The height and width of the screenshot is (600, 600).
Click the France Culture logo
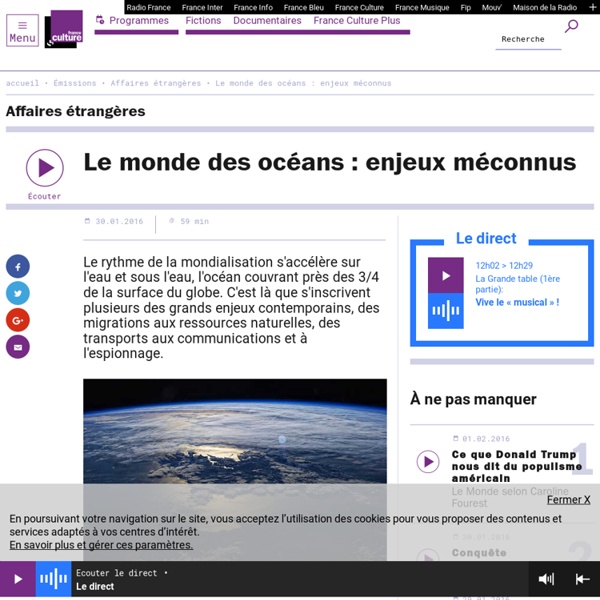pyautogui.click(x=64, y=29)
